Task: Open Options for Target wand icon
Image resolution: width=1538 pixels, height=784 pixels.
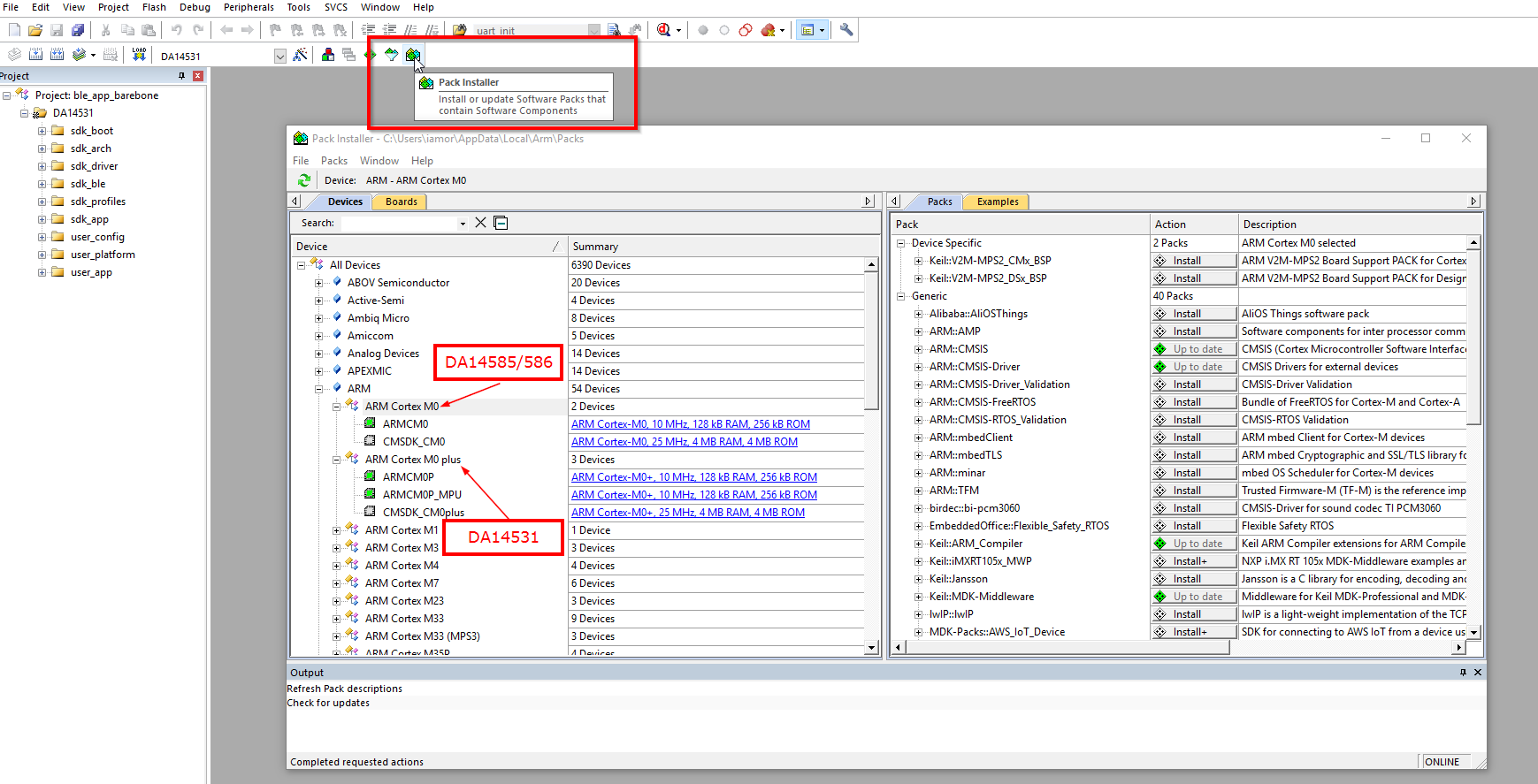Action: click(x=301, y=55)
